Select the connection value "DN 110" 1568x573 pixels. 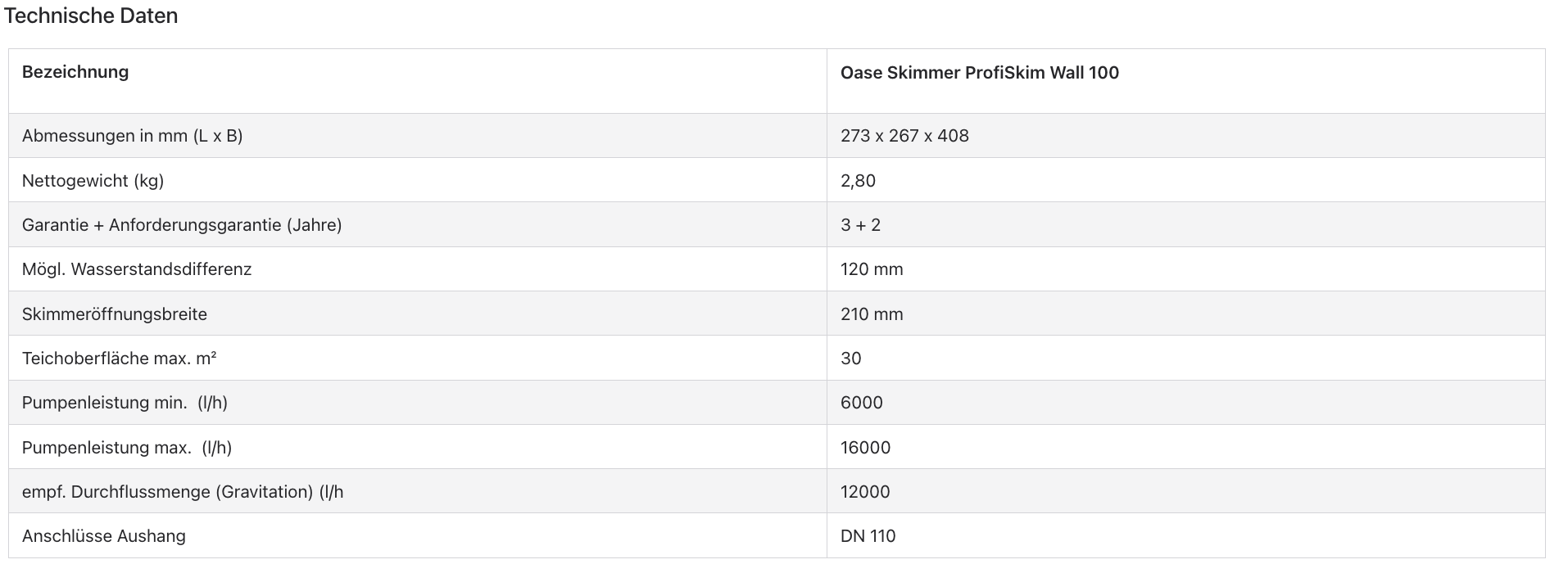868,536
